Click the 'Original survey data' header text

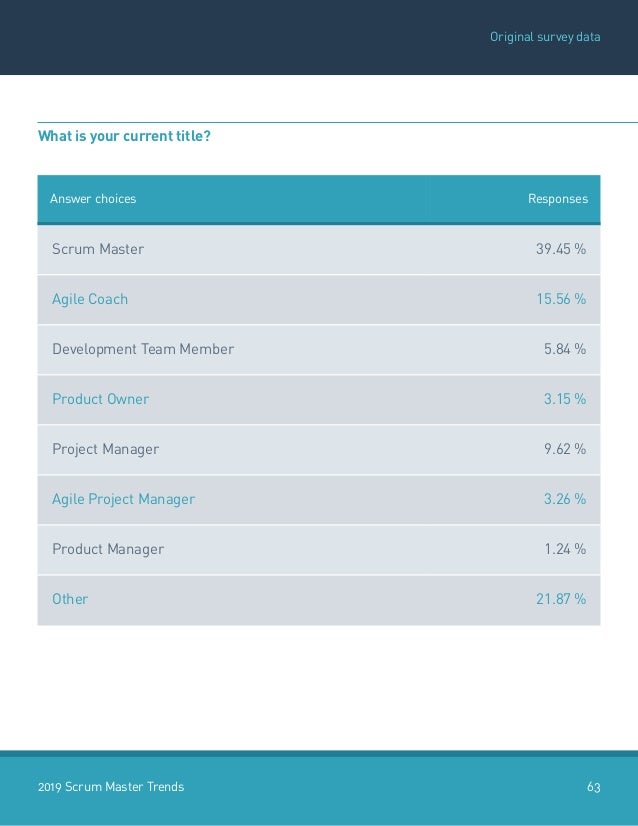545,37
